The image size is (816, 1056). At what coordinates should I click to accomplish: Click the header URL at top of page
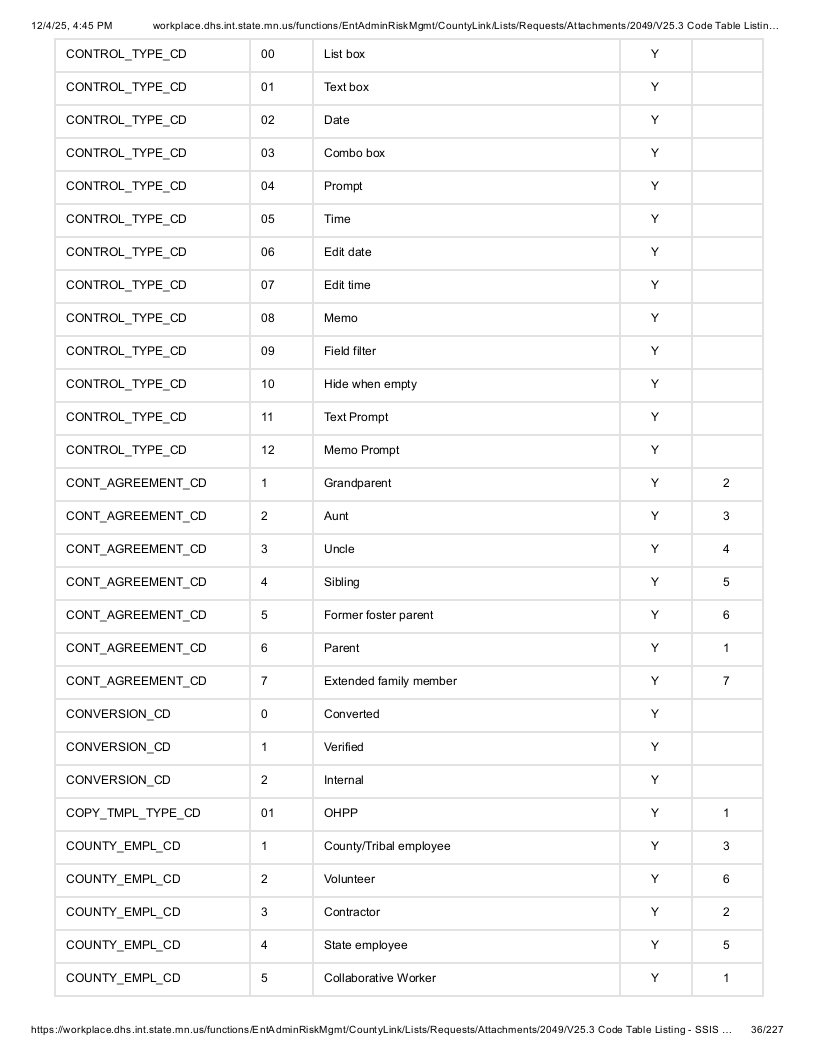pyautogui.click(x=465, y=26)
